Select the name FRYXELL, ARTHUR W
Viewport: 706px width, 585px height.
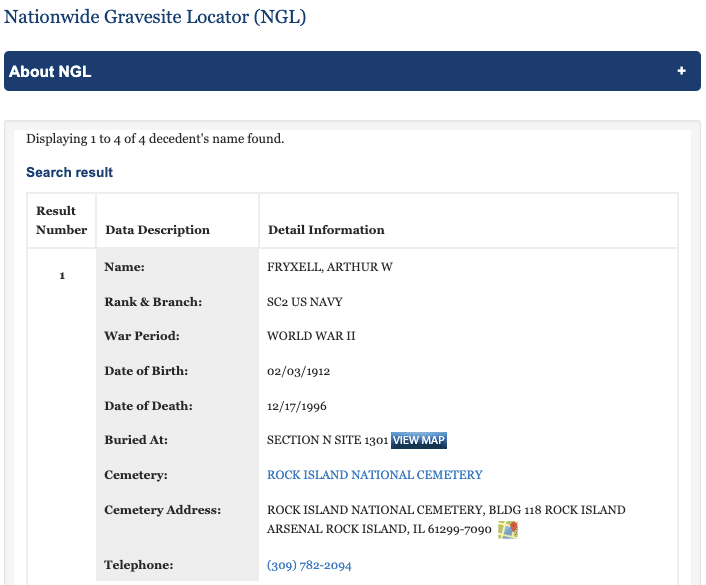tap(330, 267)
